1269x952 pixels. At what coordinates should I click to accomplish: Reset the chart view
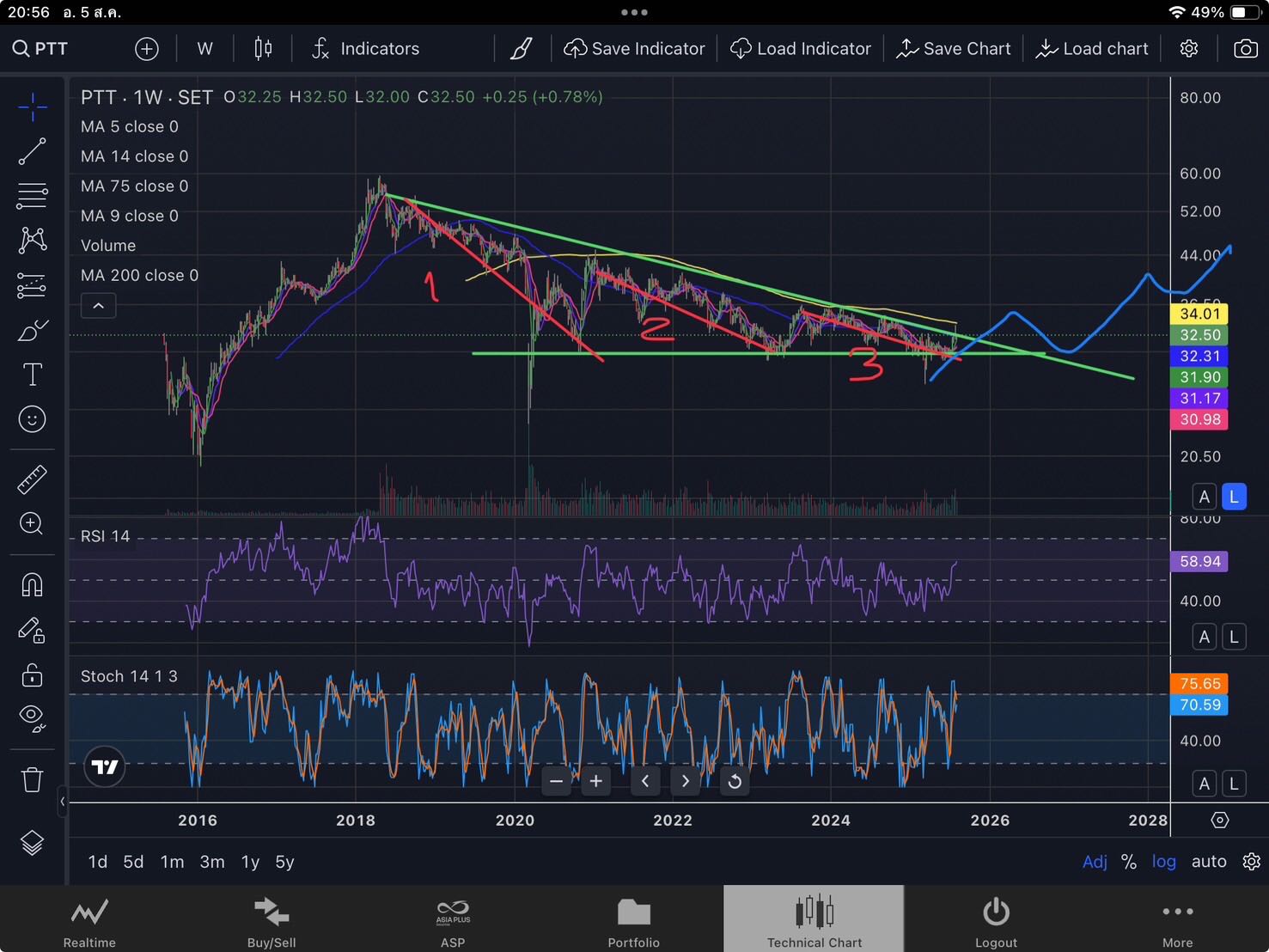tap(735, 781)
